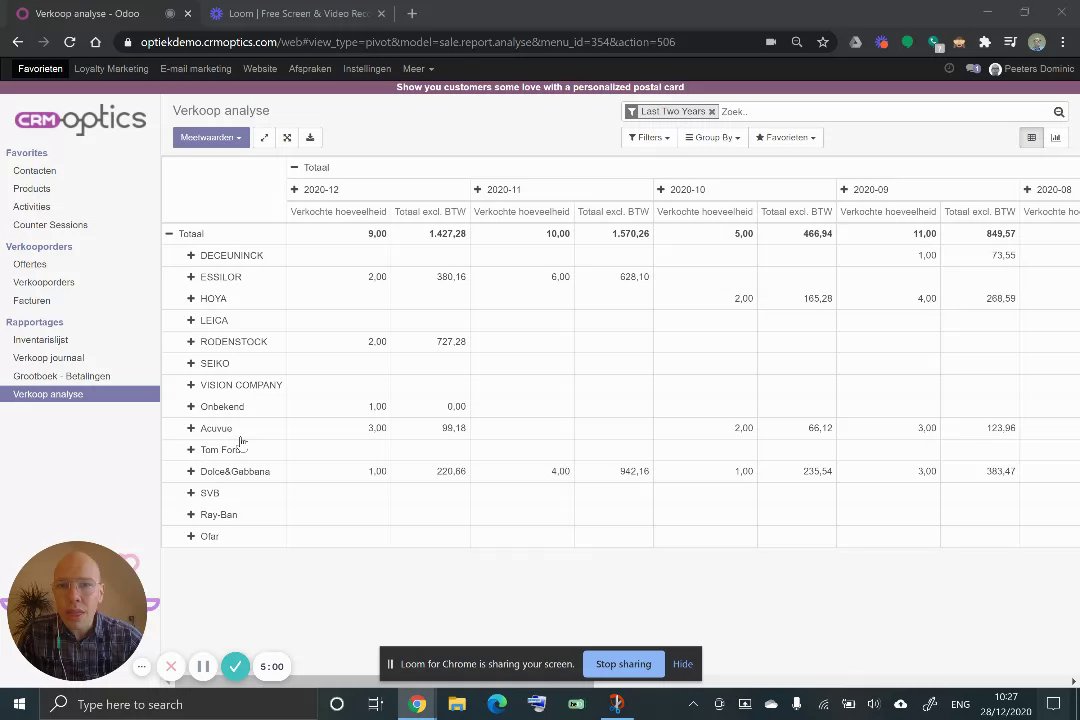Remove the Last Two Years filter tag

click(712, 112)
